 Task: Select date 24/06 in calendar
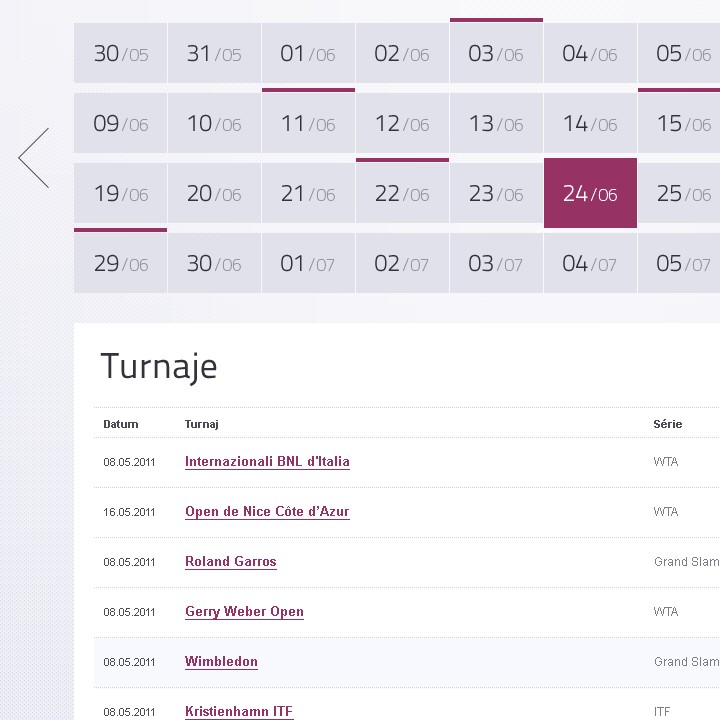pyautogui.click(x=590, y=194)
